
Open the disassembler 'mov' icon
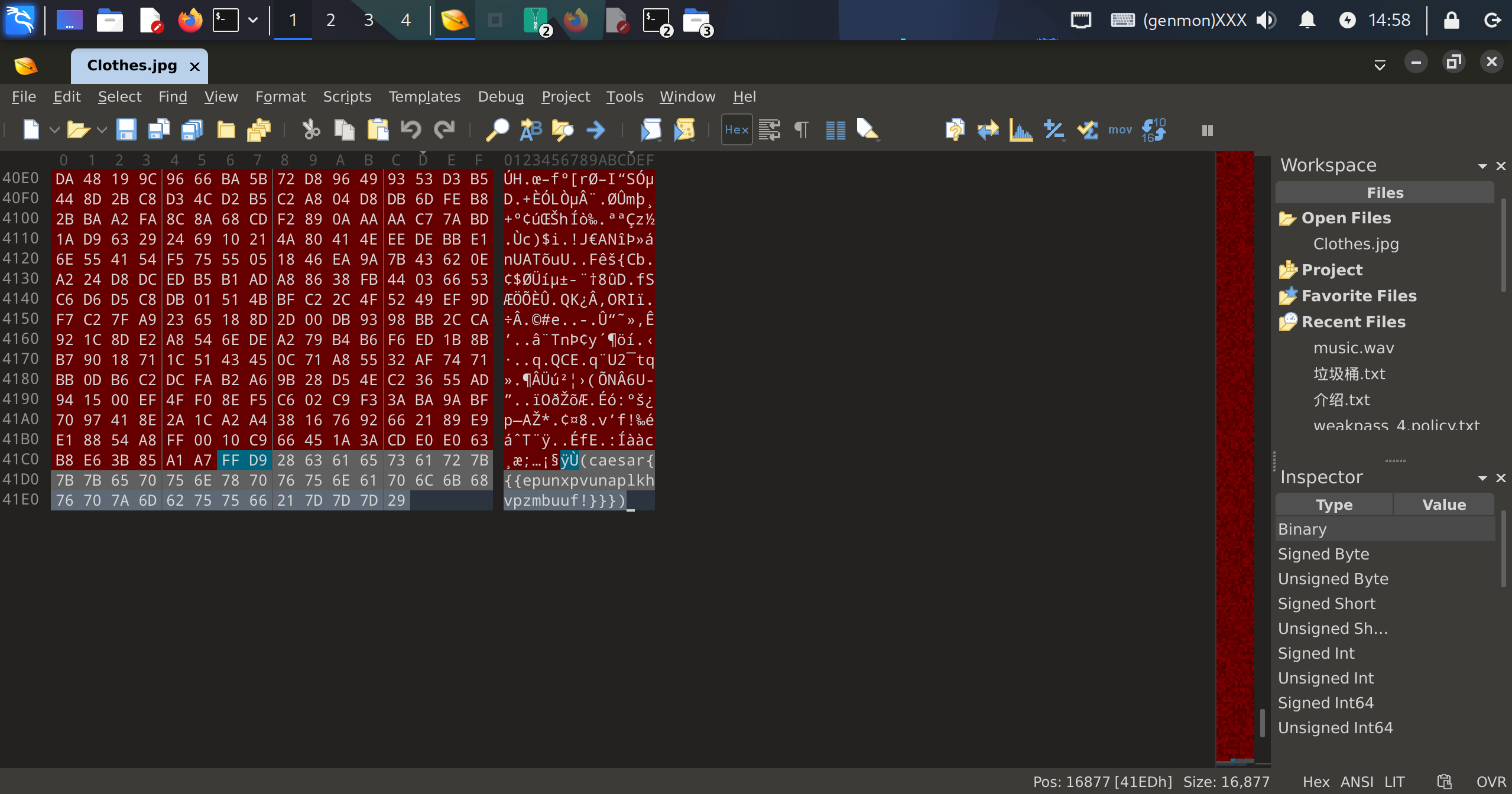(1120, 130)
